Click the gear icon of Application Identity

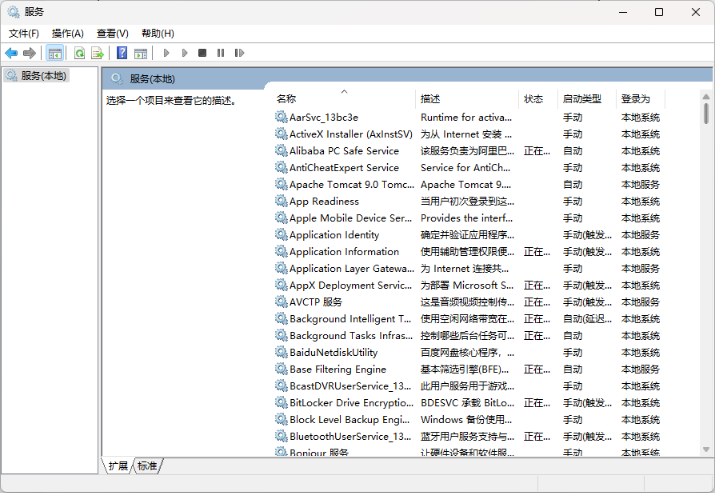point(281,234)
